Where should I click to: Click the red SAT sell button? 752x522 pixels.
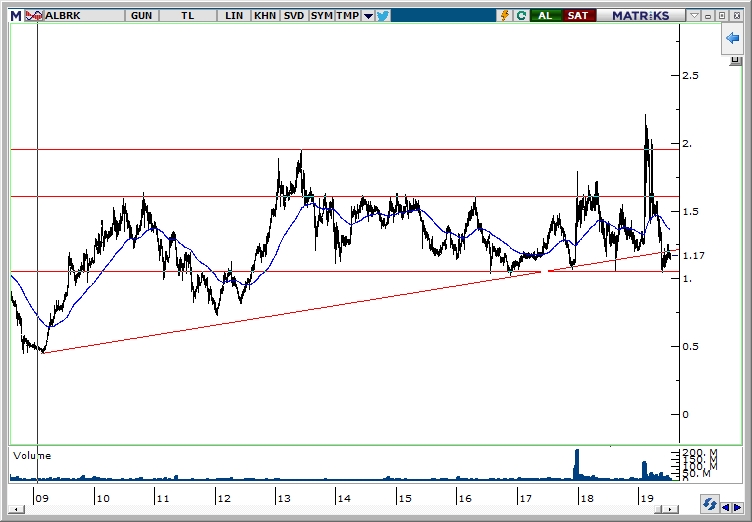[578, 16]
